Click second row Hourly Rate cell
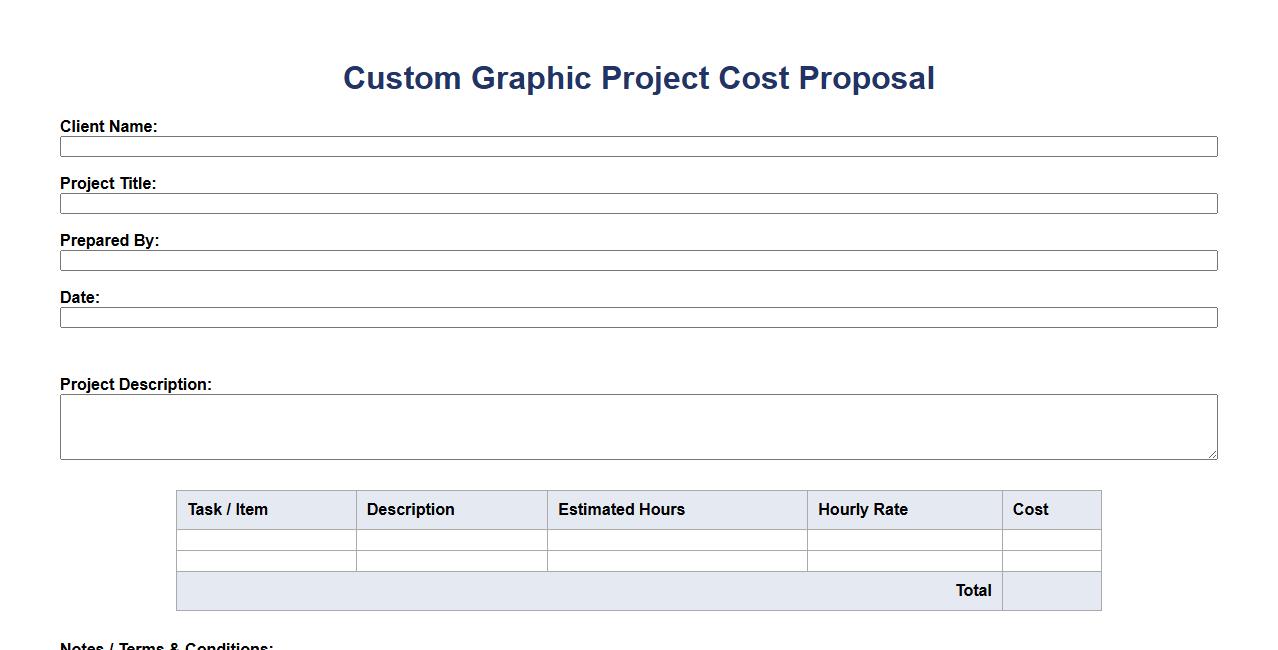This screenshot has width=1278, height=650. pos(905,561)
